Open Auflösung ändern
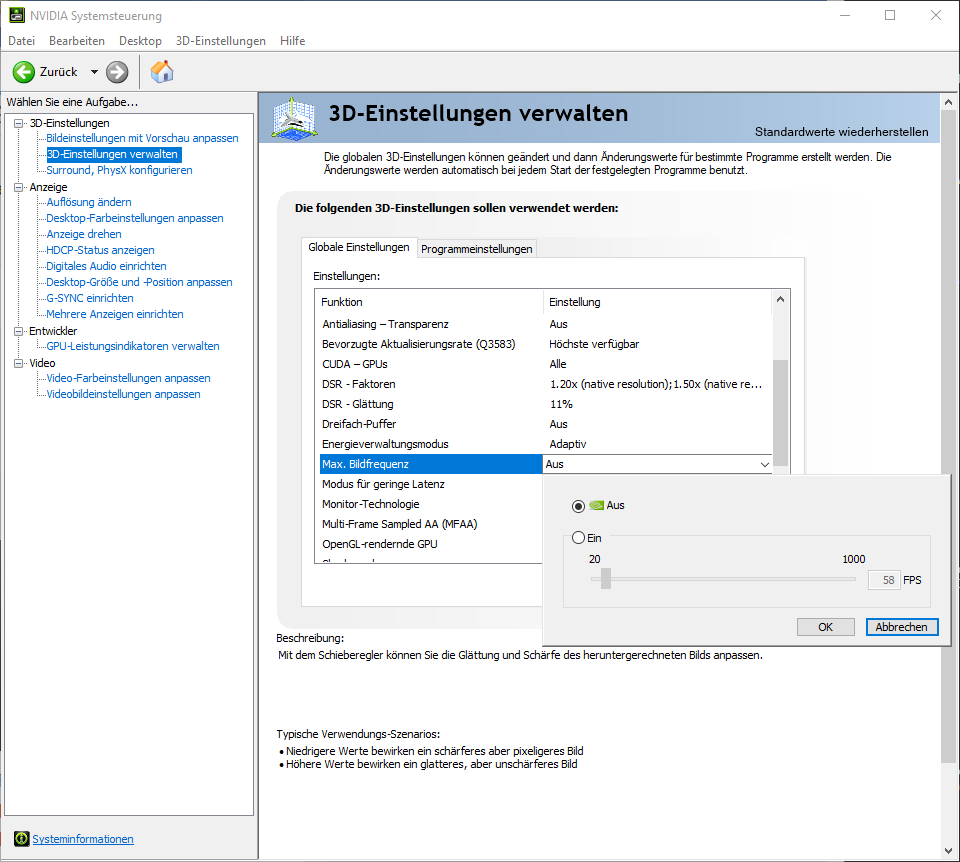 click(x=89, y=202)
